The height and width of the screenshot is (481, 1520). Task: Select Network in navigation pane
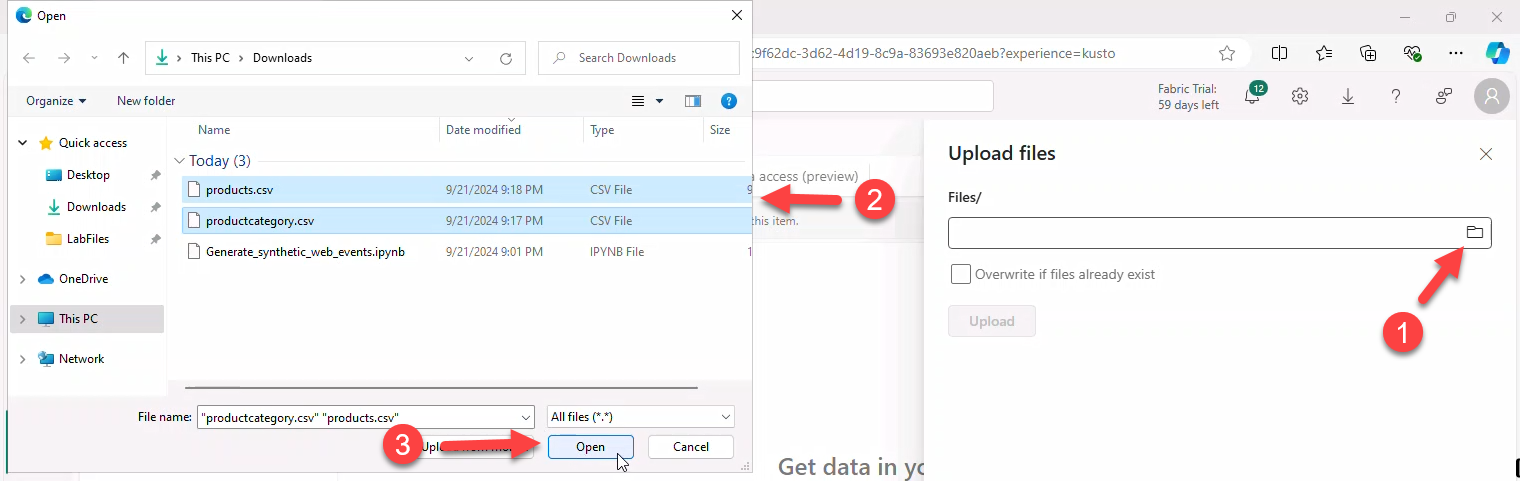[81, 359]
